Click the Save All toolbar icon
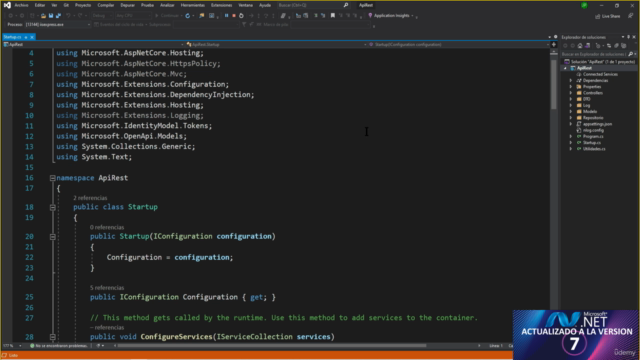Viewport: 640px width, 360px height. tap(58, 16)
